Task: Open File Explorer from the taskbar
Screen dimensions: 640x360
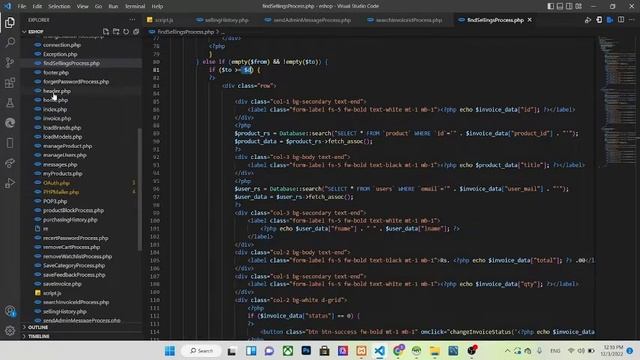Action: (x=435, y=351)
